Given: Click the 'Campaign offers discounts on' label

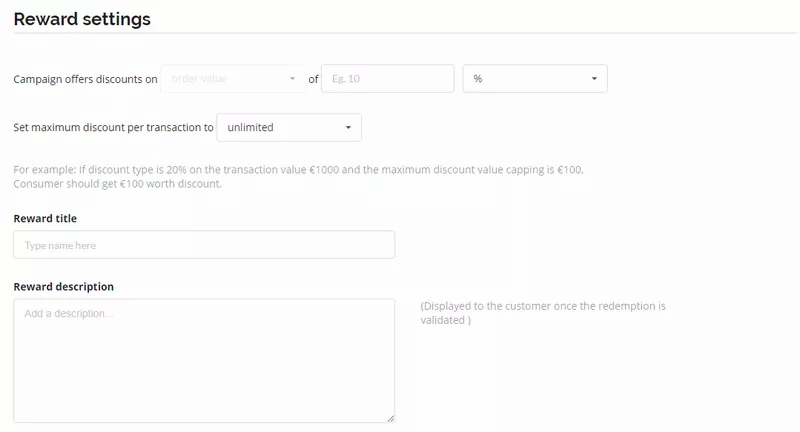Looking at the screenshot, I should 85,79.
